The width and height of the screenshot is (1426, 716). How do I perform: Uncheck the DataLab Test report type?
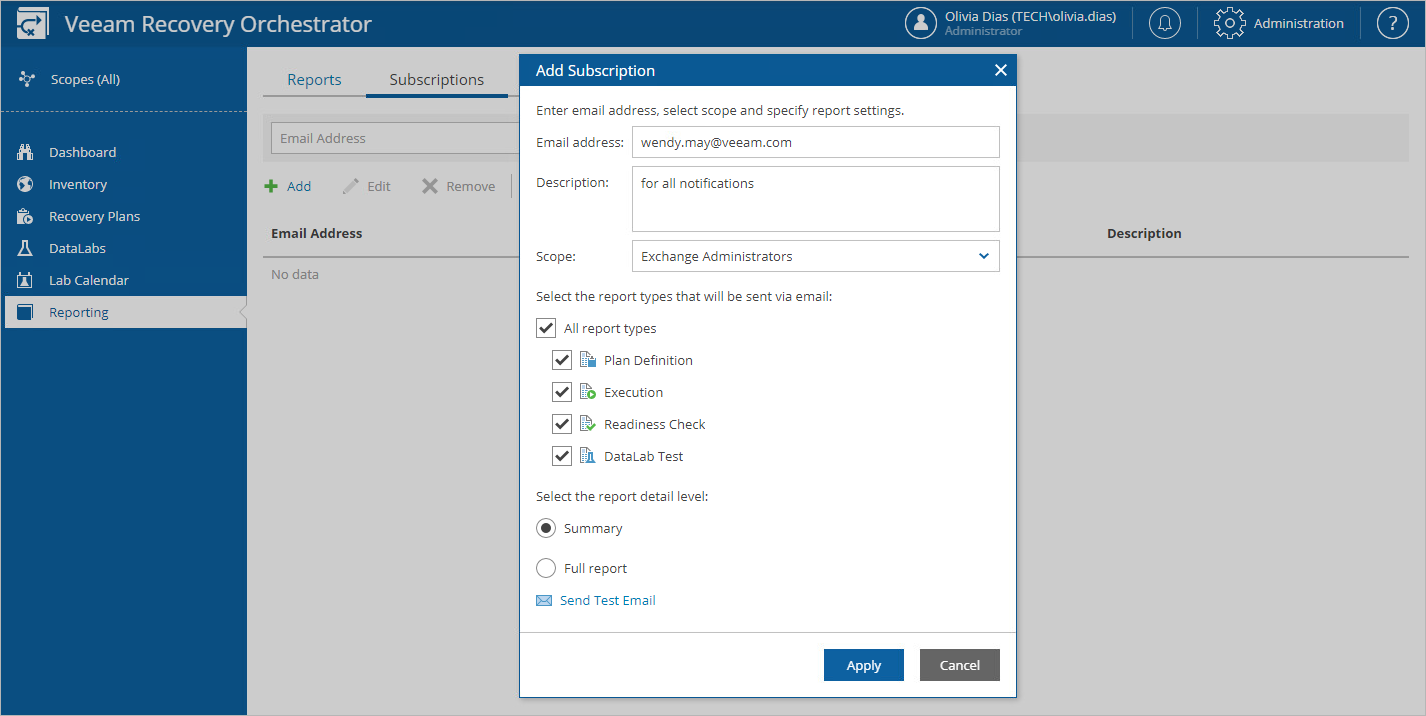(x=562, y=455)
